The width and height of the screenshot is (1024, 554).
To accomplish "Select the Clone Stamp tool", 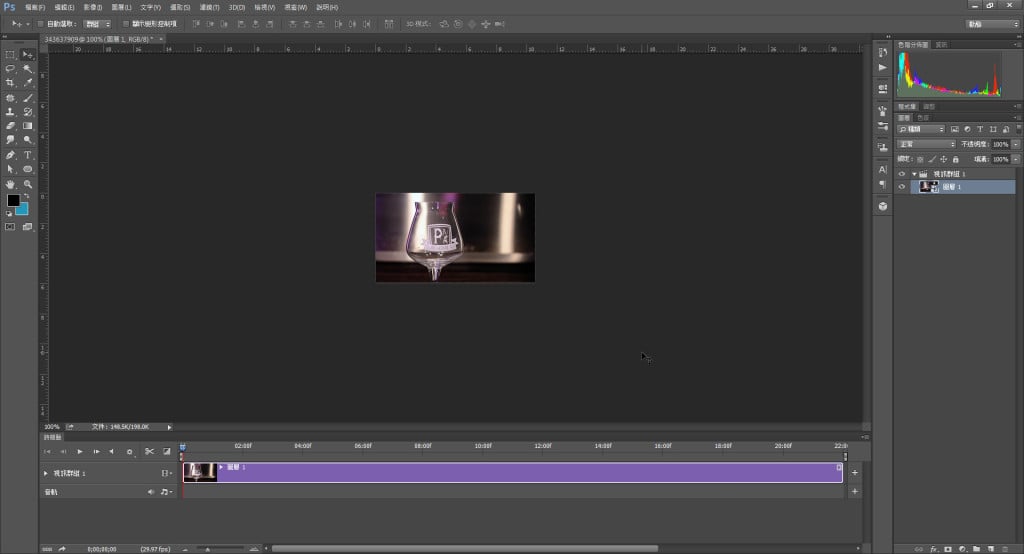I will (10, 112).
